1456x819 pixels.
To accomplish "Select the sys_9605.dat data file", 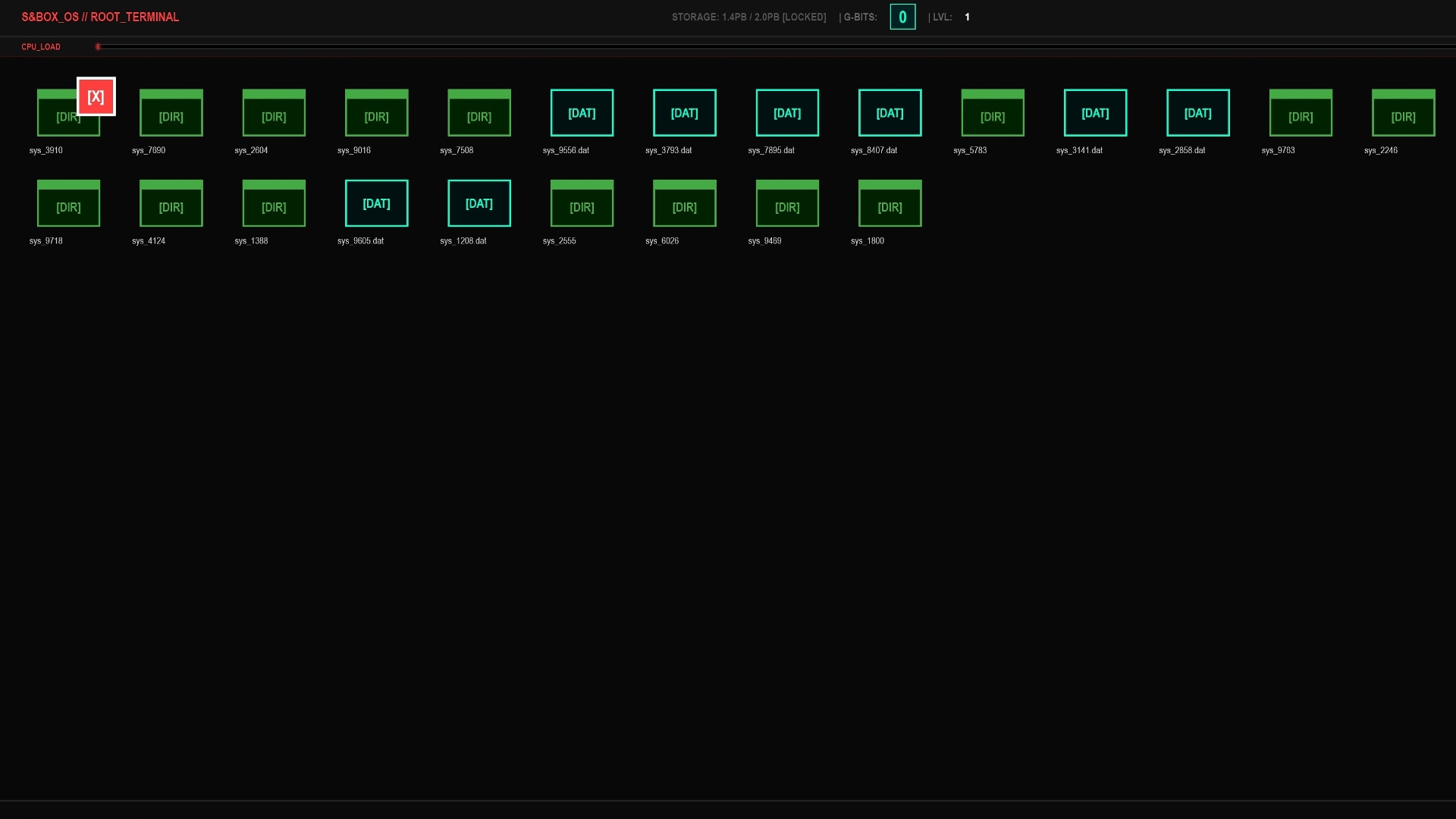I will [x=376, y=203].
